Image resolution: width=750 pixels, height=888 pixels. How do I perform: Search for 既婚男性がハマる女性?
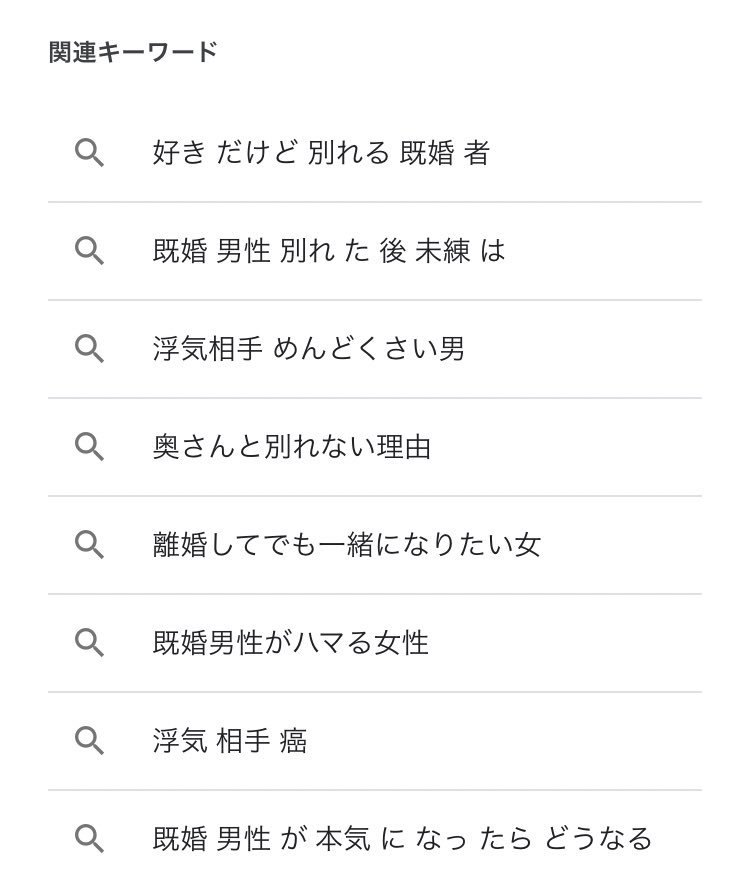(x=291, y=643)
